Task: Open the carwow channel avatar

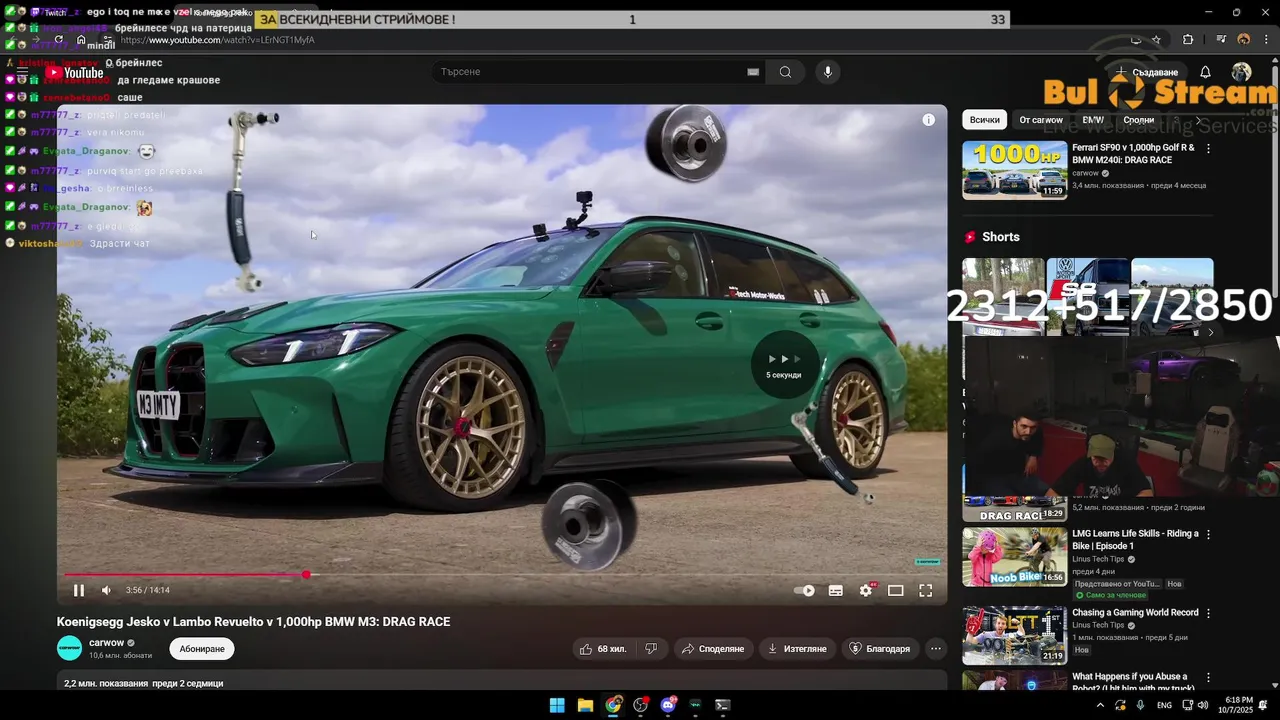Action: 69,648
